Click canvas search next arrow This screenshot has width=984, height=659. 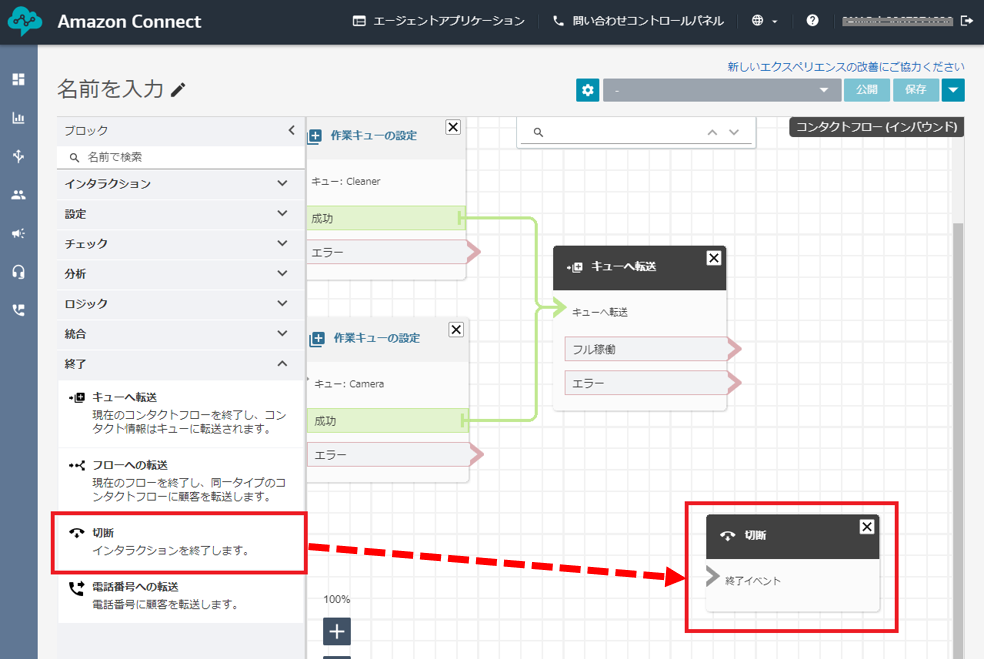(x=734, y=132)
